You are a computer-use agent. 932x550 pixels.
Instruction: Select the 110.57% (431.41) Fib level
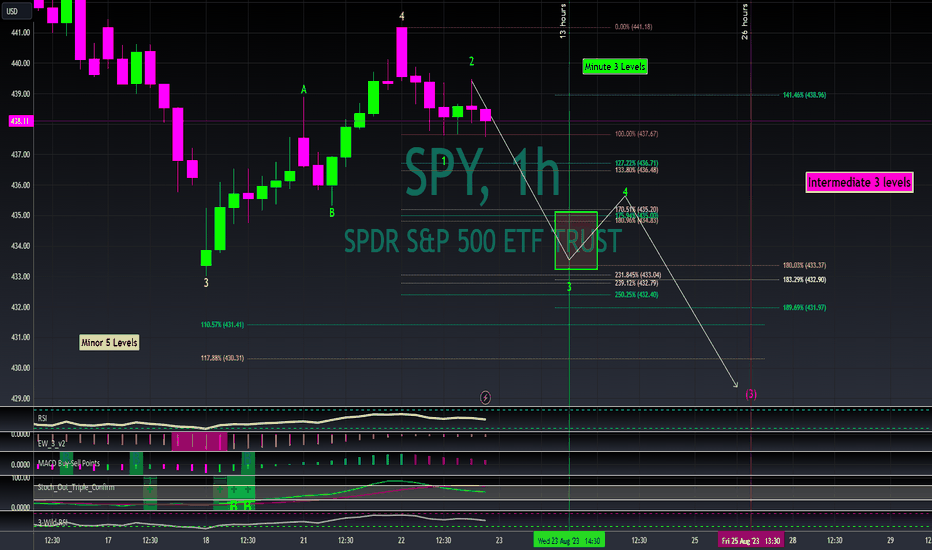pyautogui.click(x=222, y=325)
